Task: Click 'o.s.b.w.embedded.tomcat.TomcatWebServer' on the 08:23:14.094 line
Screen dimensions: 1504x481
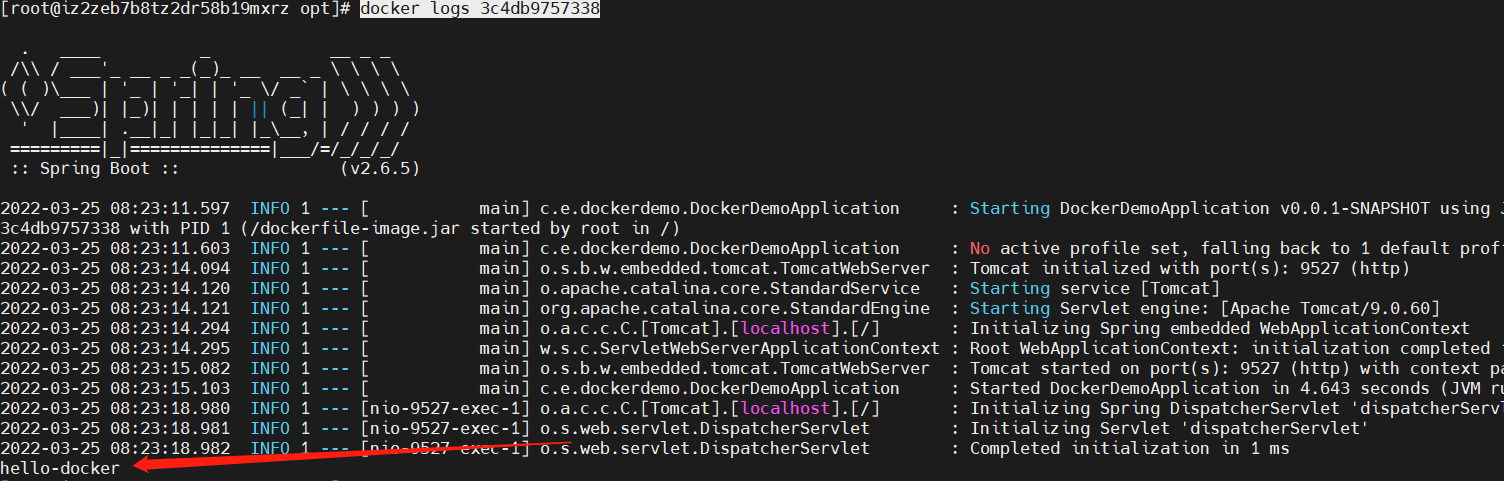Action: [735, 269]
